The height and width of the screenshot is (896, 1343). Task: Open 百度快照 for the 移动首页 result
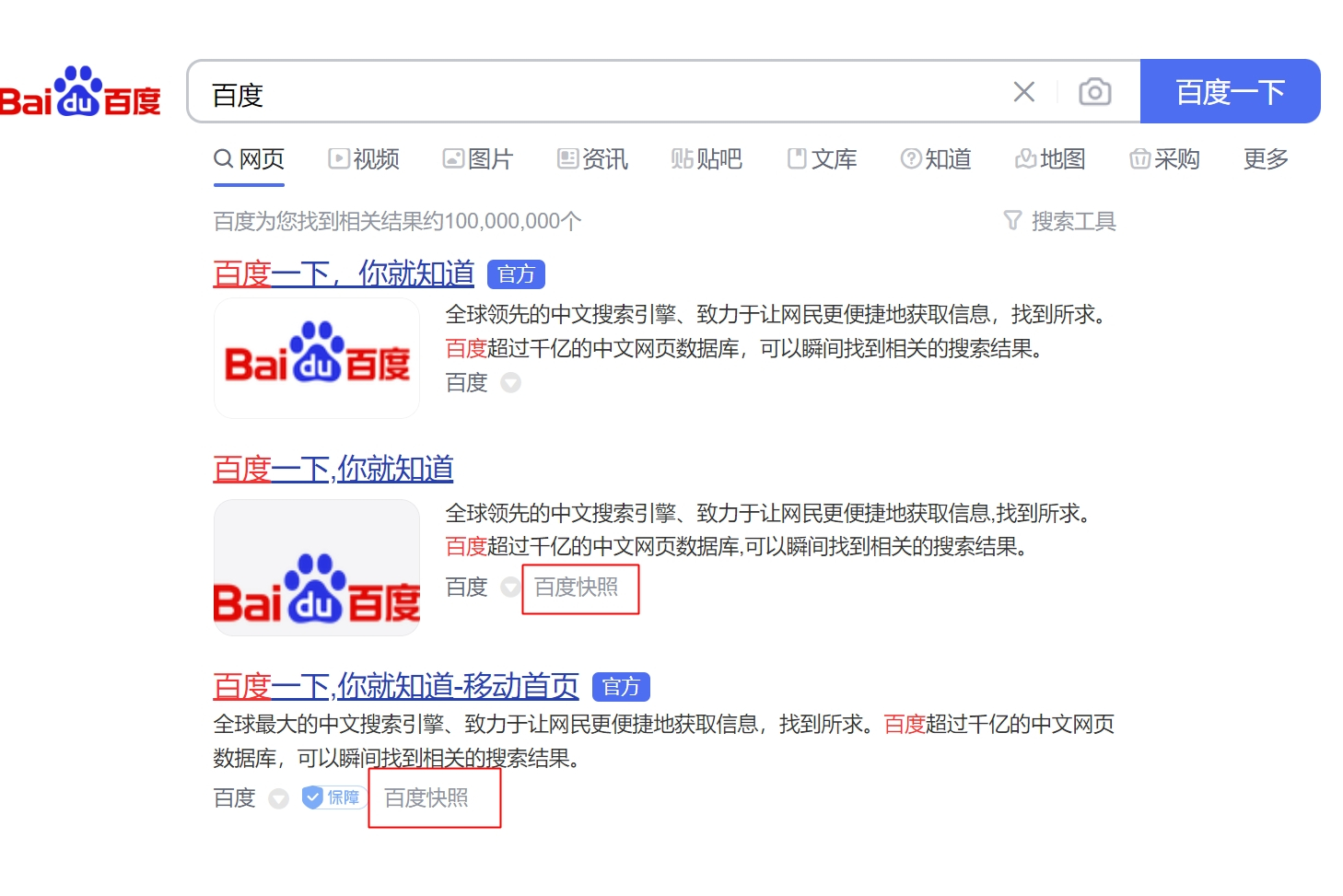tap(426, 797)
